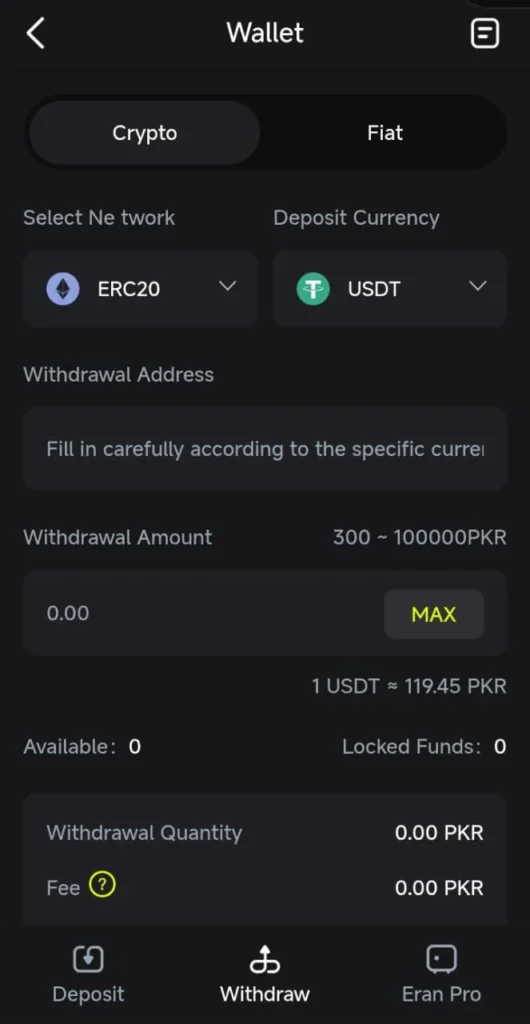Image resolution: width=530 pixels, height=1024 pixels.
Task: Open the transaction records icon
Action: click(x=485, y=33)
